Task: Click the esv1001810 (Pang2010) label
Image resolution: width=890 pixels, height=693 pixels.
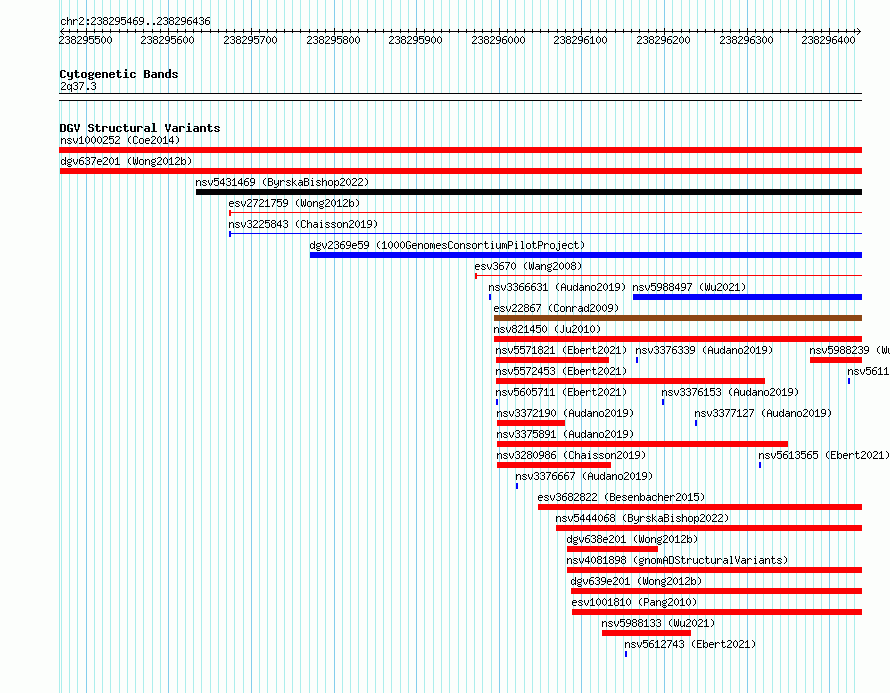Action: (x=635, y=602)
